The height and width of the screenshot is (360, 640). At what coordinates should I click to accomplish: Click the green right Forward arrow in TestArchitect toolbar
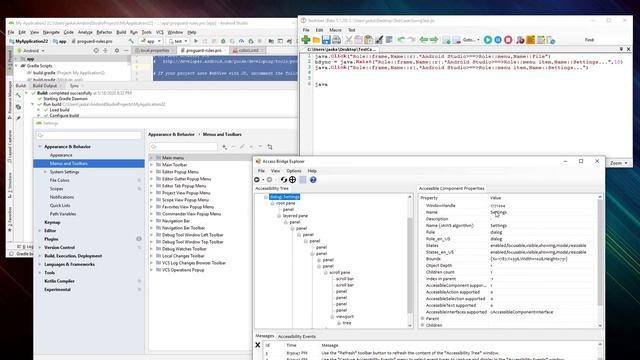coord(434,40)
